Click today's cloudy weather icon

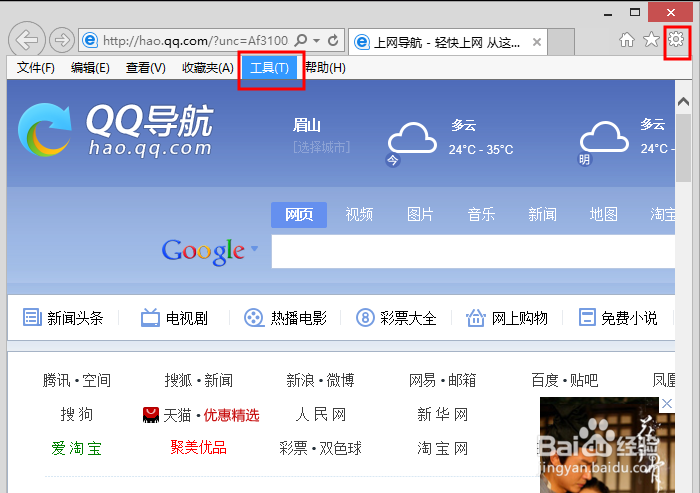point(412,139)
